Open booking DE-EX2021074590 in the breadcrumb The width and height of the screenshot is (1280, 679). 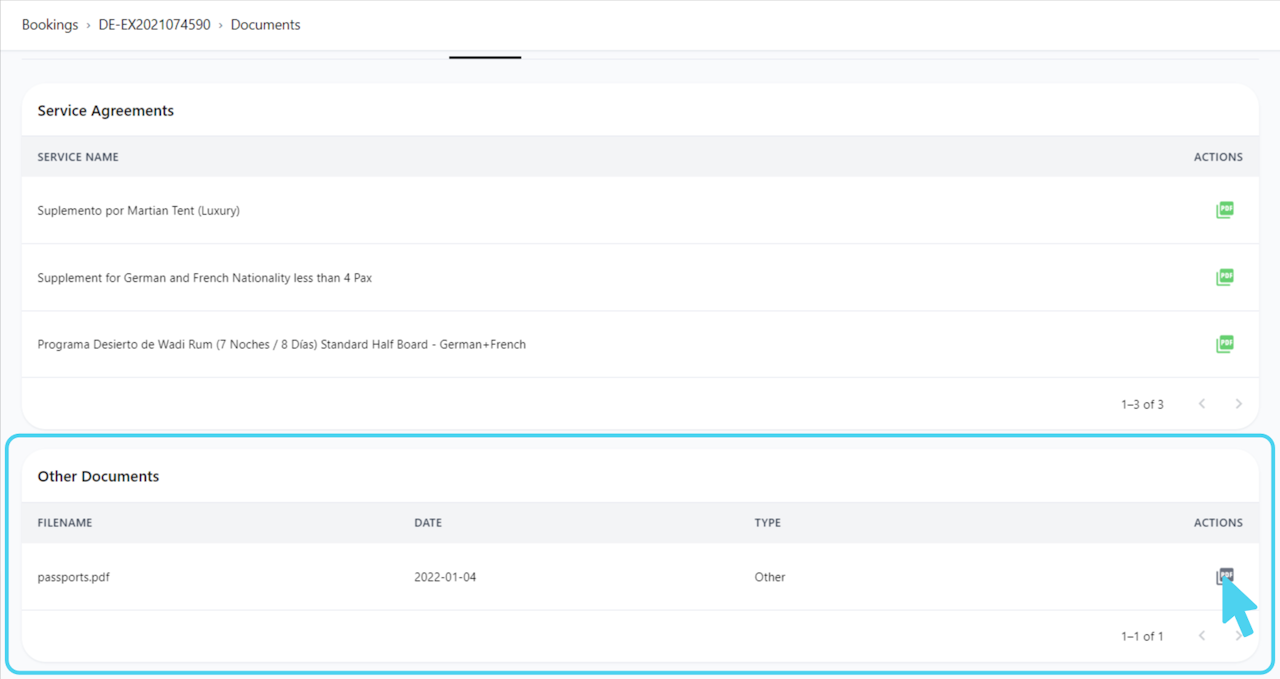[x=154, y=24]
